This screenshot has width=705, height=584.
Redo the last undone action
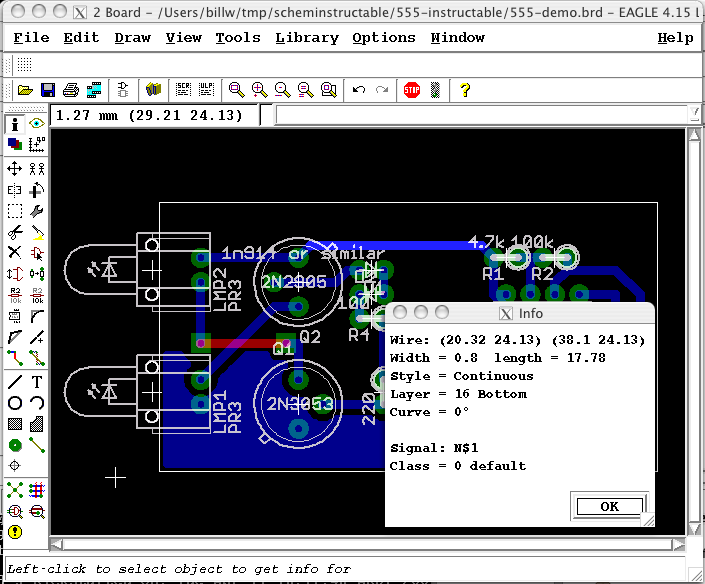click(382, 90)
